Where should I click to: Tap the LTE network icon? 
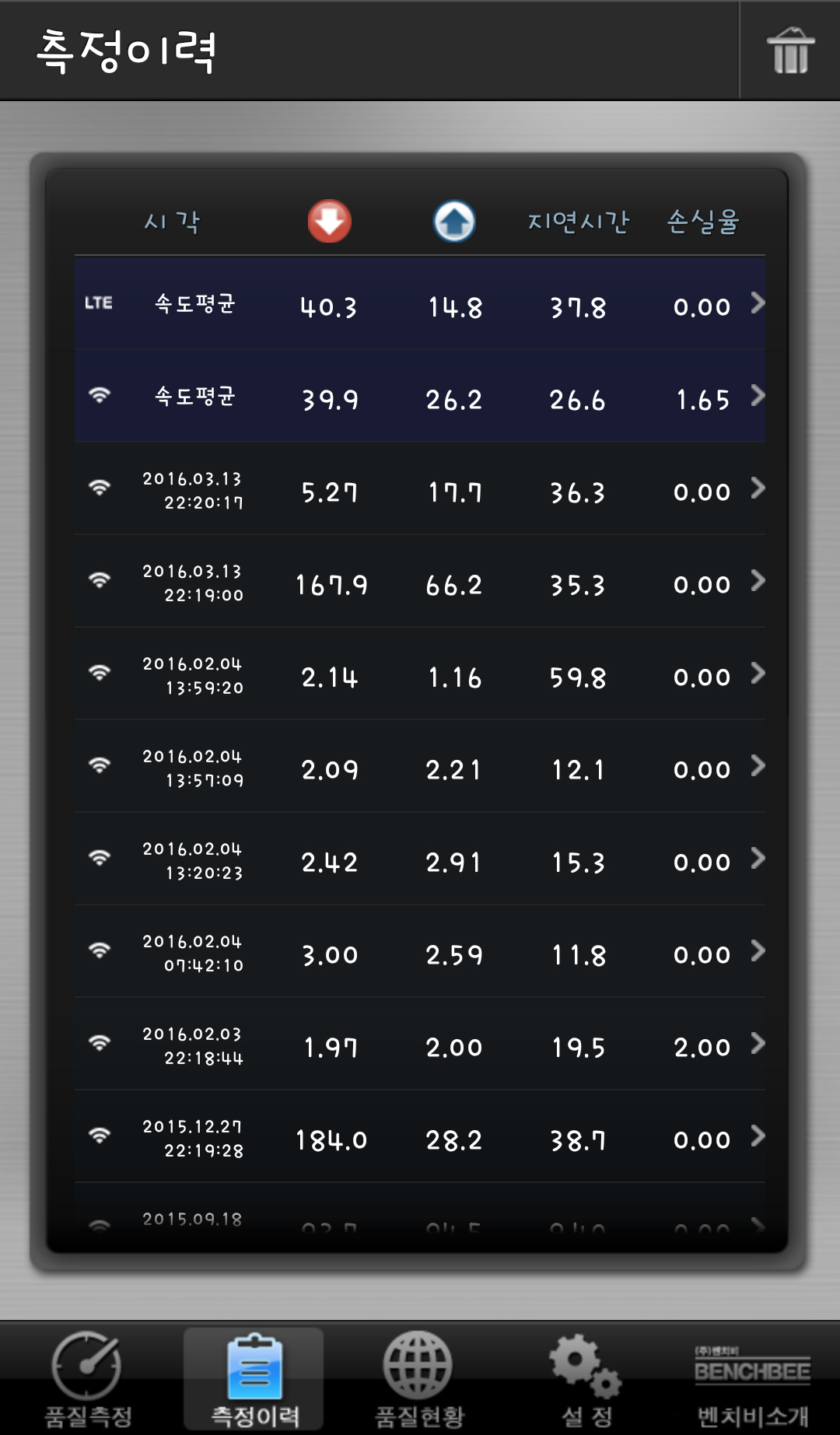click(99, 303)
